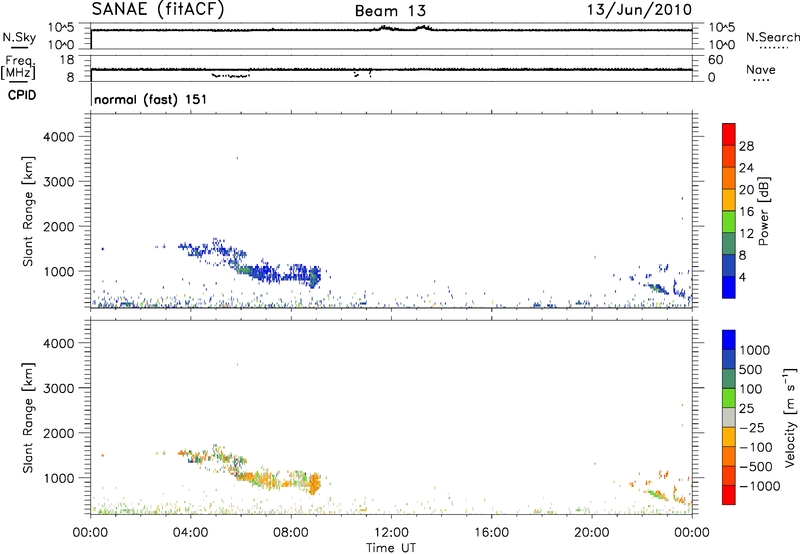Click the 2000 tick on velocity panel
The height and width of the screenshot is (554, 800).
pos(58,433)
